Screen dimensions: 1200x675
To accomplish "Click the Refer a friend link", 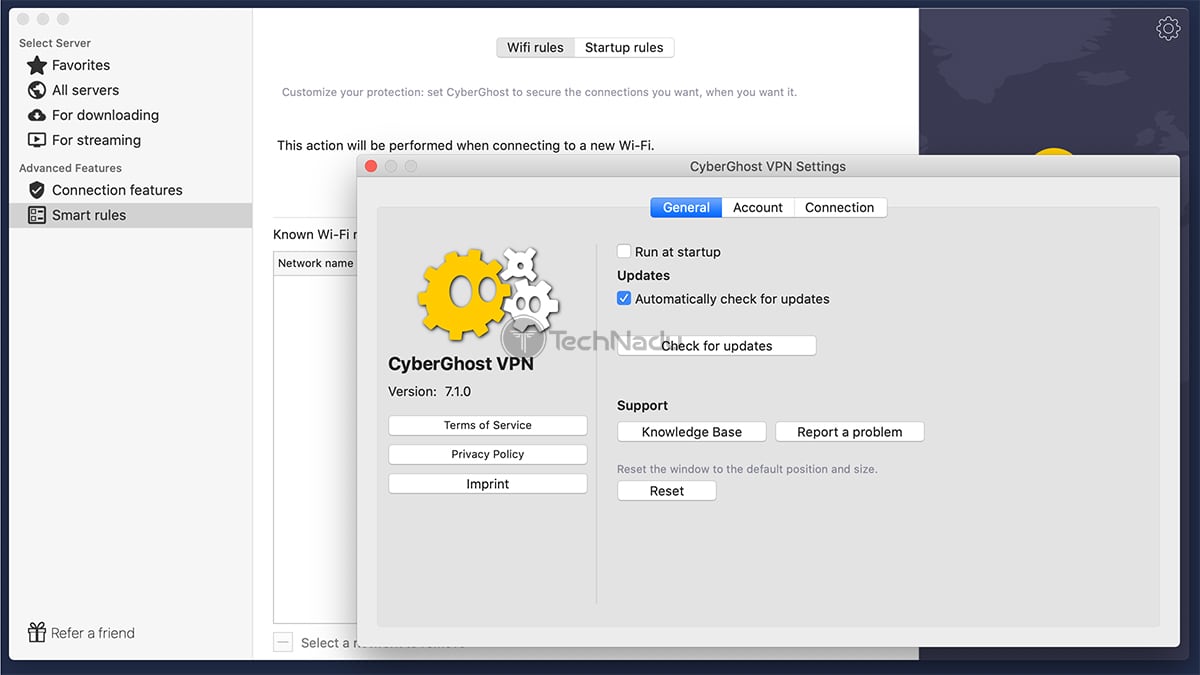I will point(93,633).
